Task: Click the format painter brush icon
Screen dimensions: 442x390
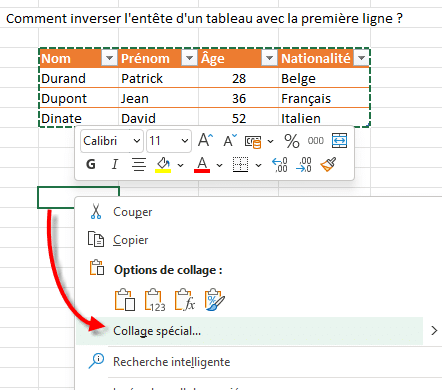Action: pyautogui.click(x=328, y=164)
